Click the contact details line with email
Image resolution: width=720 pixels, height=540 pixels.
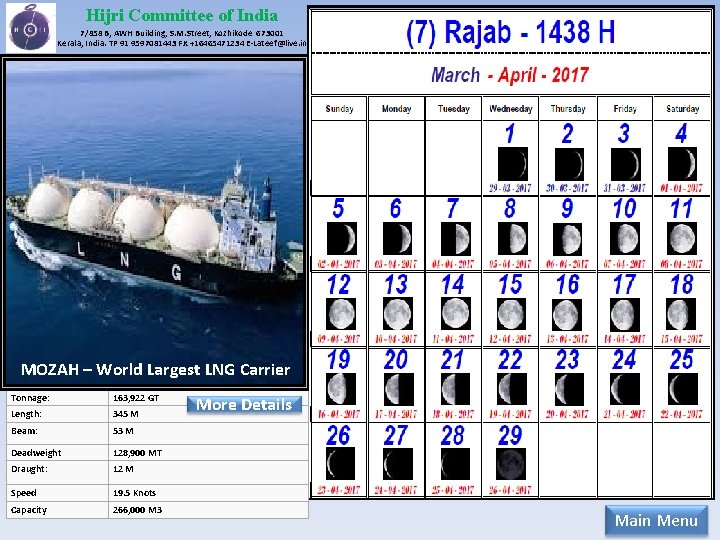(182, 43)
